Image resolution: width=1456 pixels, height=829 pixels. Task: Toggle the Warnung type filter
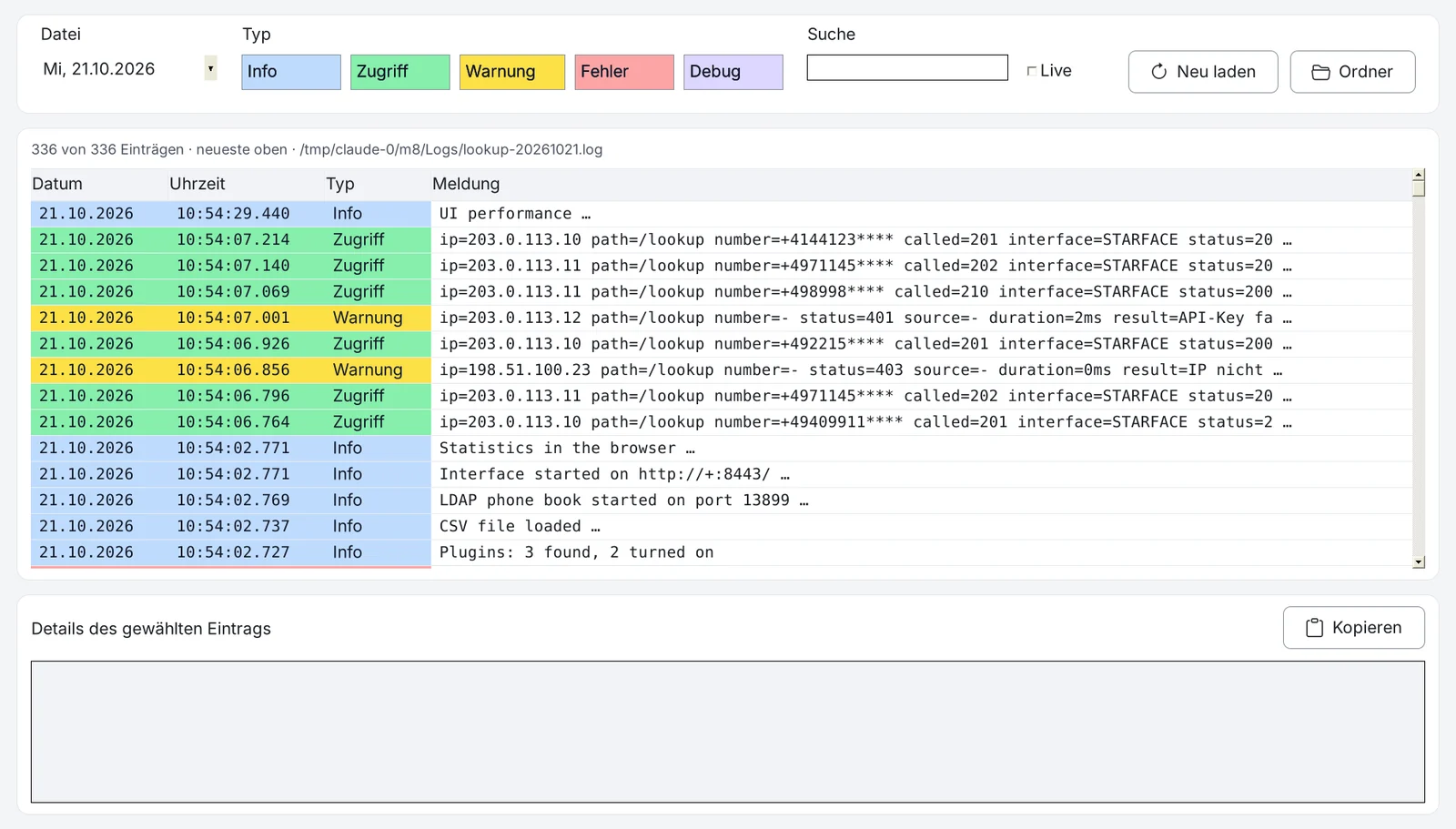click(512, 72)
